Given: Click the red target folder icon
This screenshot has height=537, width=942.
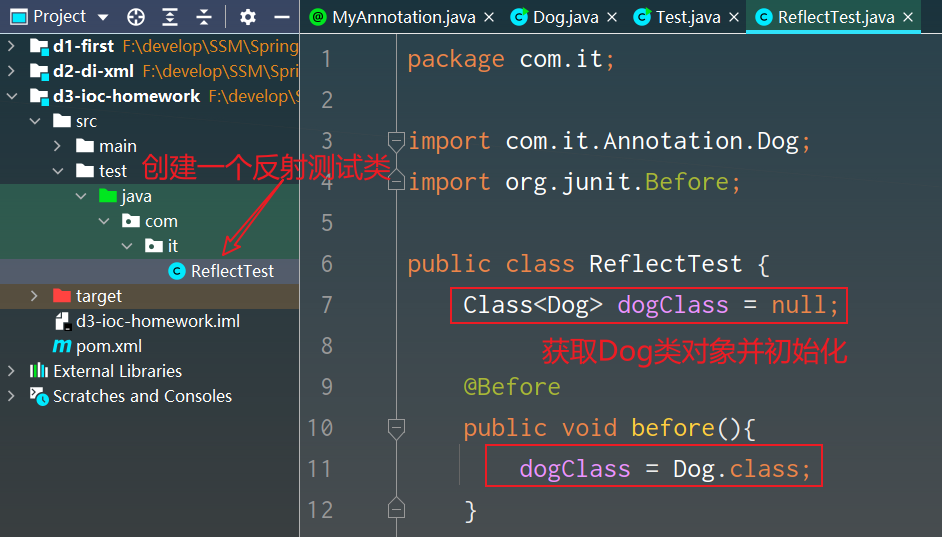Looking at the screenshot, I should click(x=62, y=295).
